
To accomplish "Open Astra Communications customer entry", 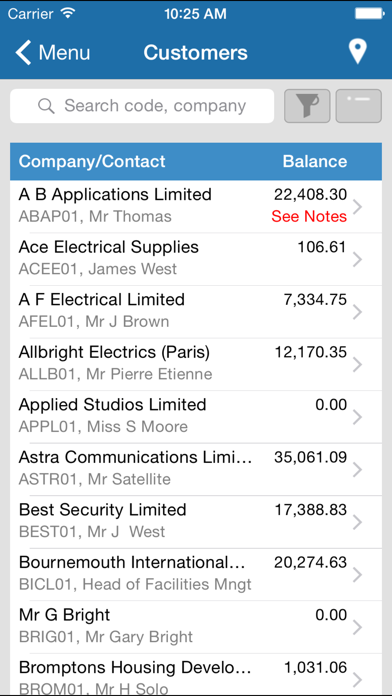I will [196, 469].
